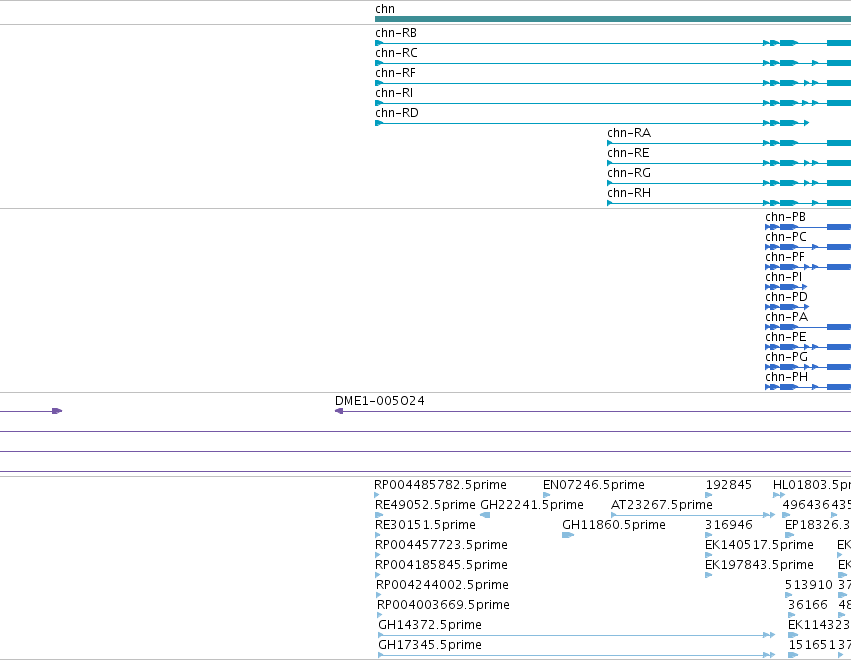Click the chn-RF transcript label
The height and width of the screenshot is (660, 851).
(x=395, y=73)
